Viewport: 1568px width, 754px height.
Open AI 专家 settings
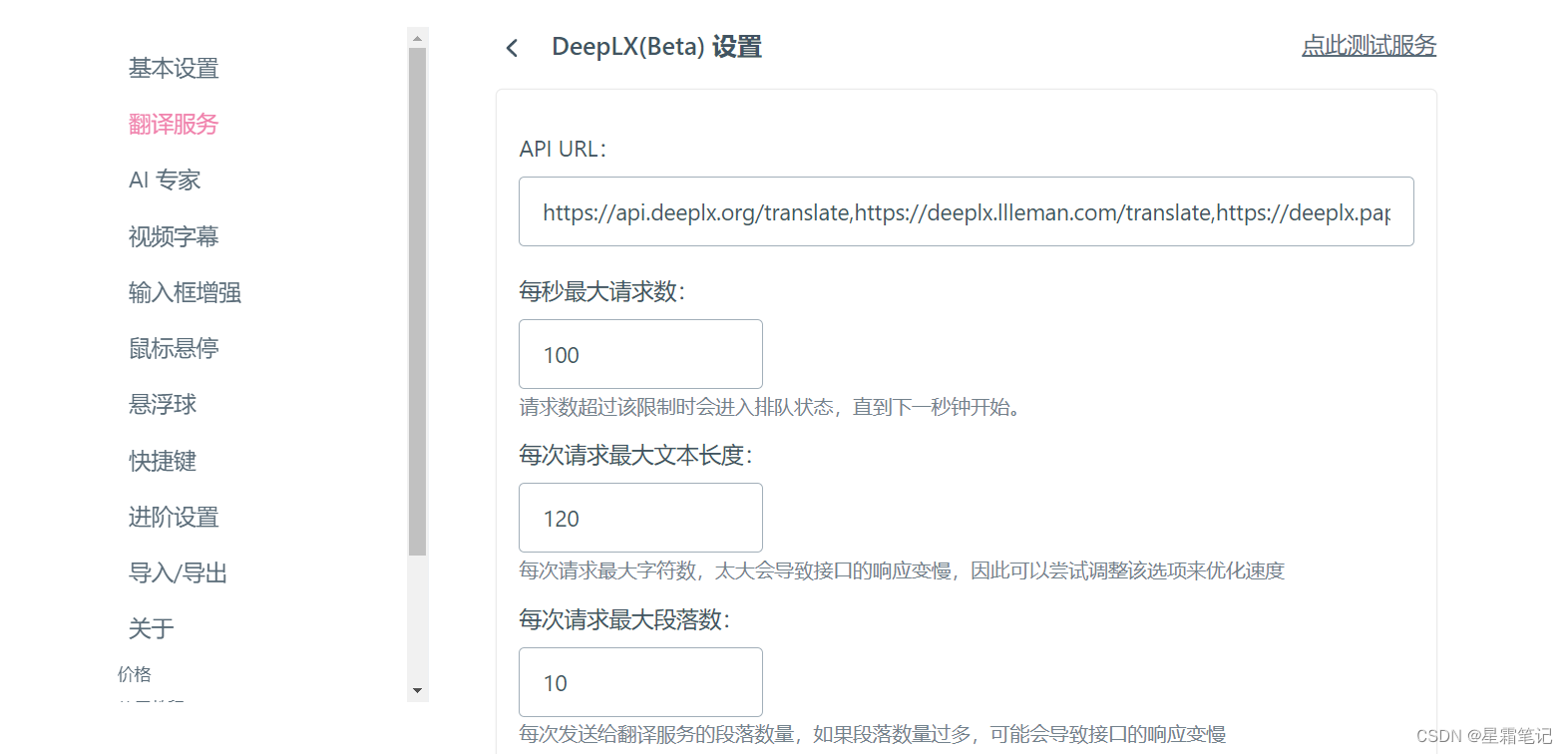(x=165, y=180)
